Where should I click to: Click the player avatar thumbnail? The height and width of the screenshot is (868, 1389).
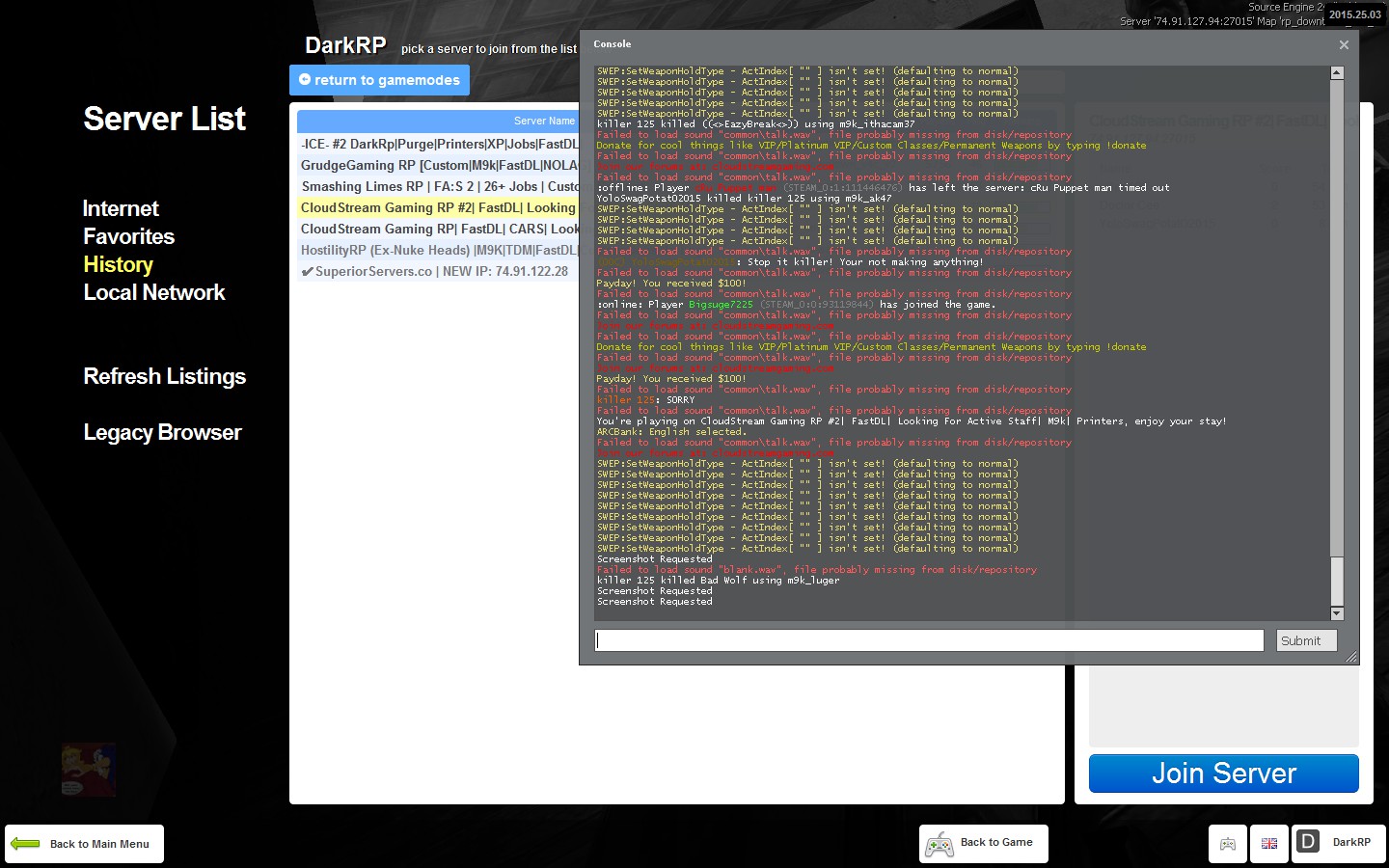(x=89, y=769)
